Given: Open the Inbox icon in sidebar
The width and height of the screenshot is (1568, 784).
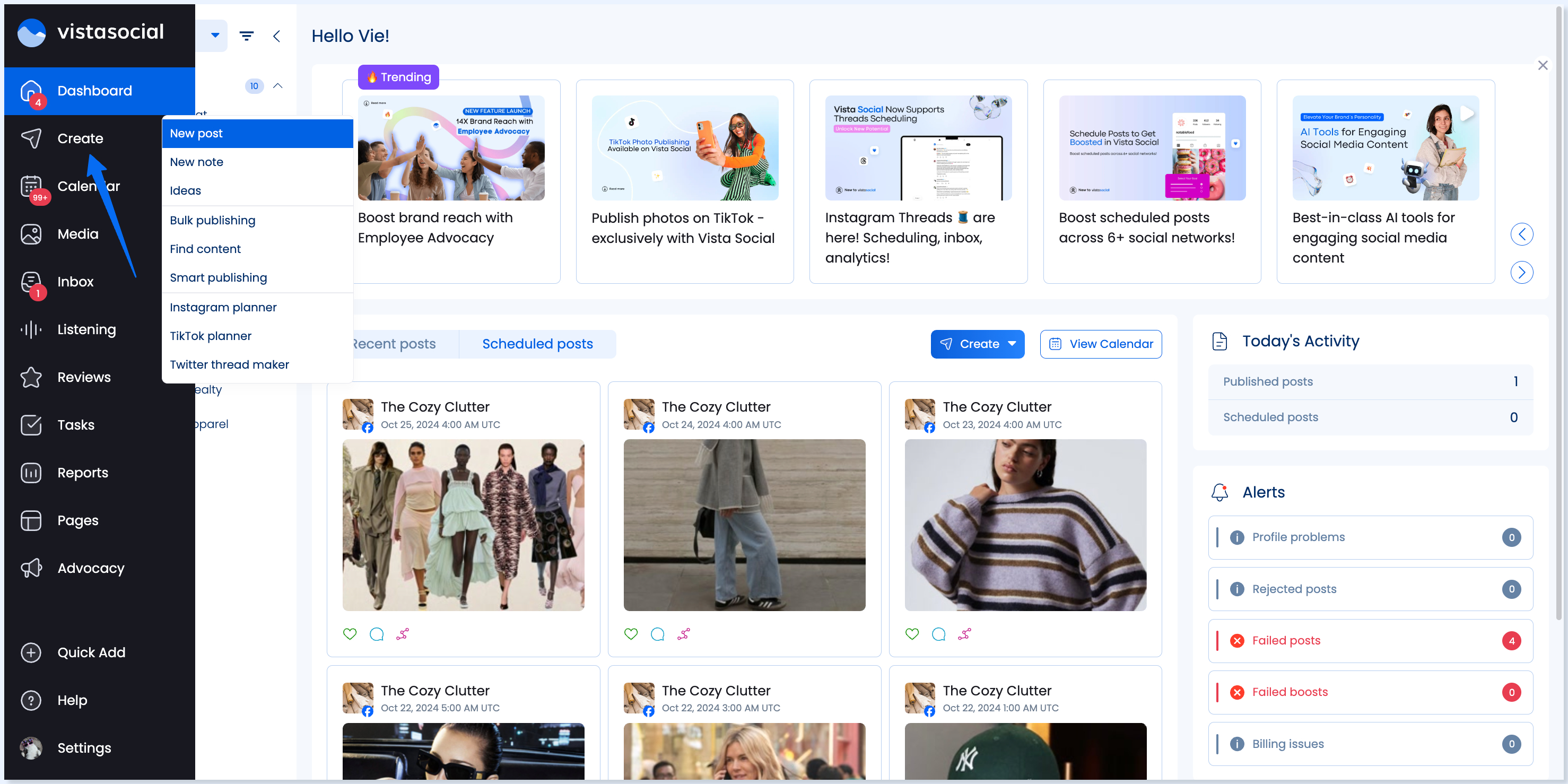Looking at the screenshot, I should pyautogui.click(x=31, y=282).
